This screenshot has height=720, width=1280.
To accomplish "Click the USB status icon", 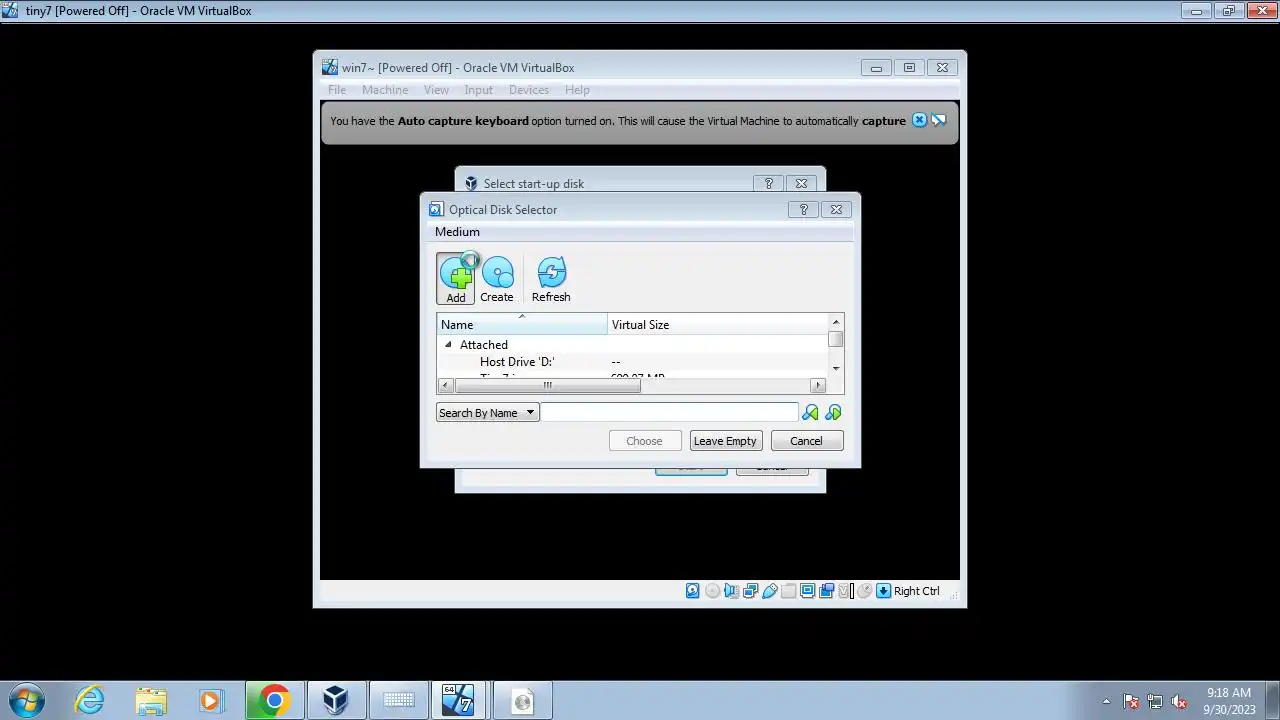I will tap(769, 591).
